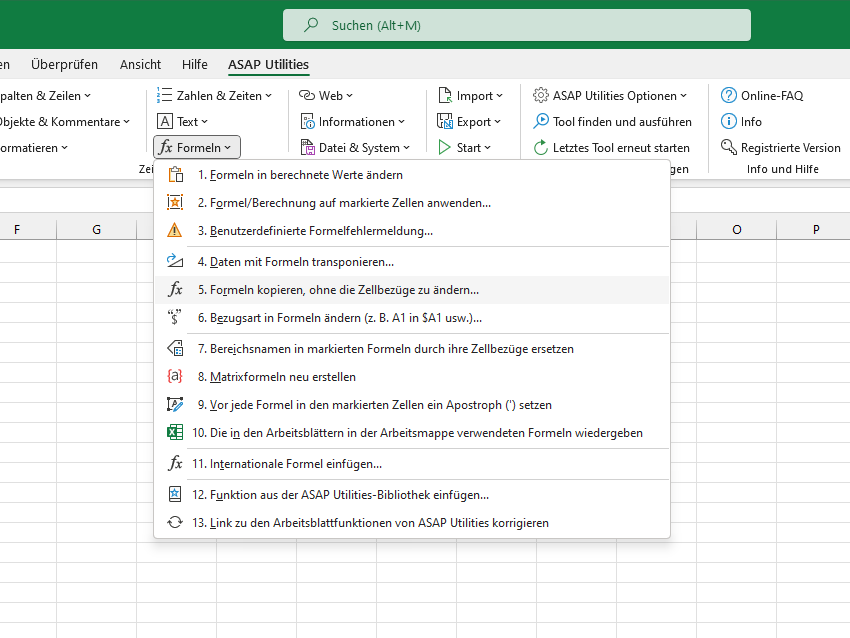Click the tag icon for Bereichsnamen ersetzen

click(x=175, y=348)
